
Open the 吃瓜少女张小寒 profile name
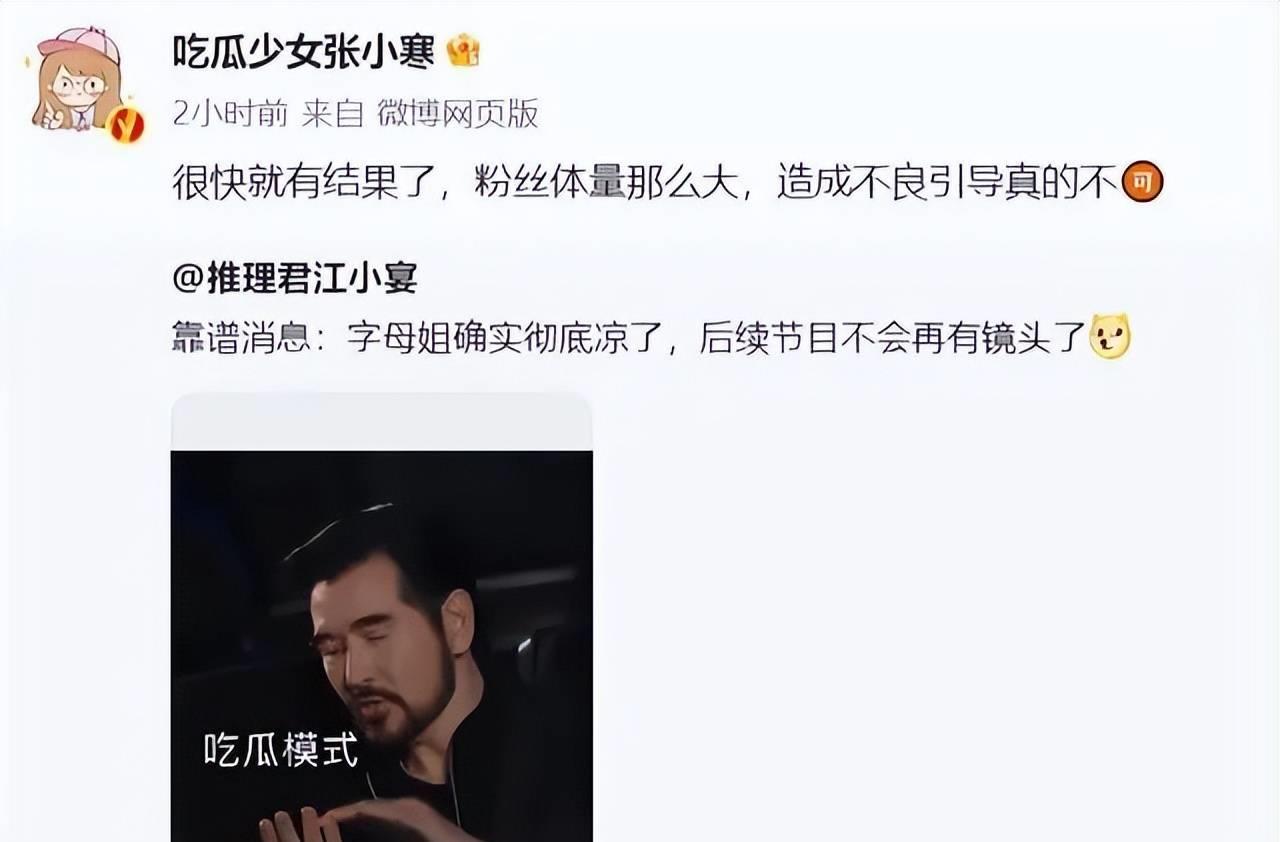304,52
